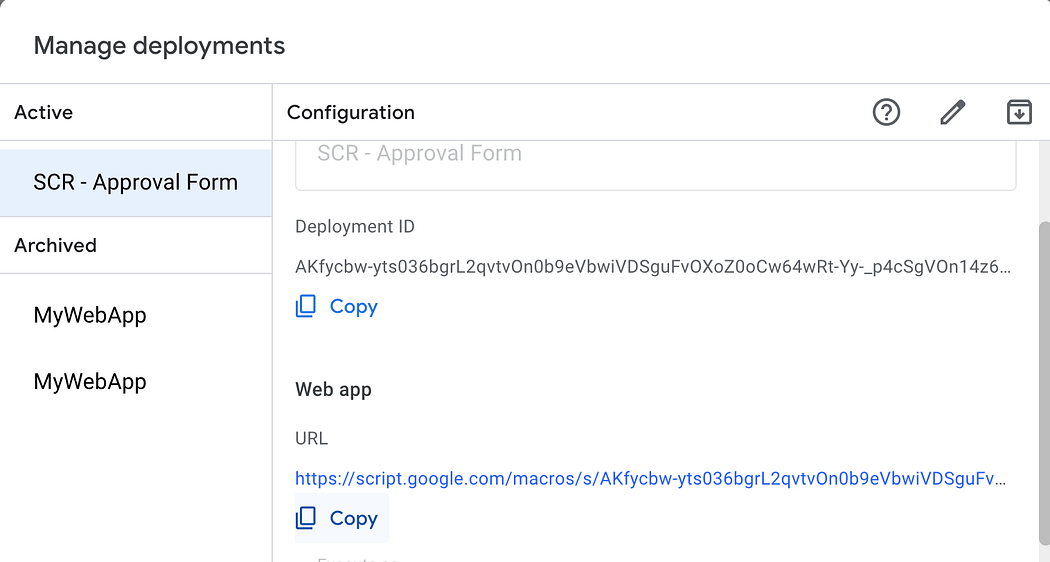Open the script.google.com web app URL link
Image resolution: width=1050 pixels, height=562 pixels.
[x=650, y=479]
